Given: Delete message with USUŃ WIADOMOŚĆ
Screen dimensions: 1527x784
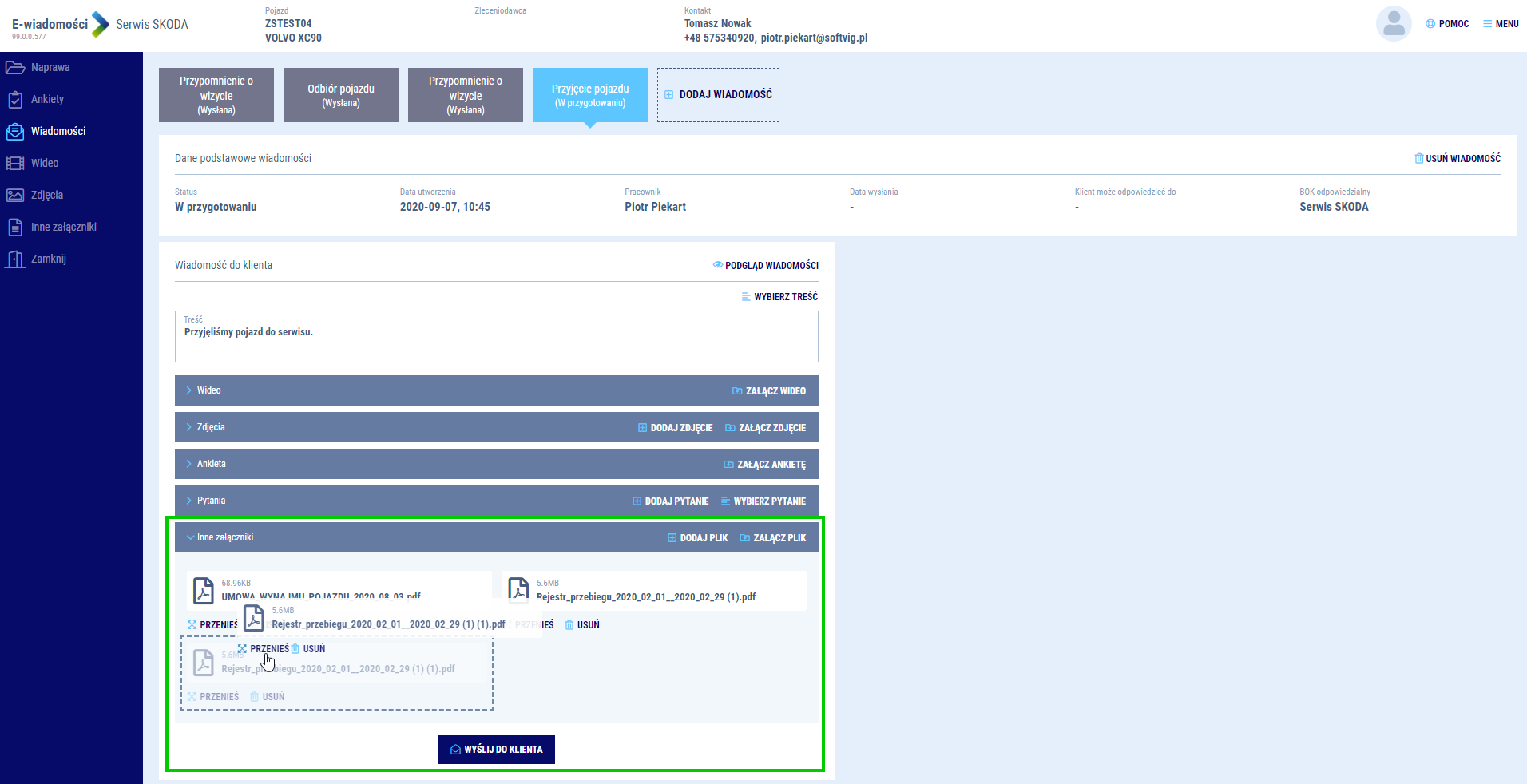Looking at the screenshot, I should [x=1458, y=159].
